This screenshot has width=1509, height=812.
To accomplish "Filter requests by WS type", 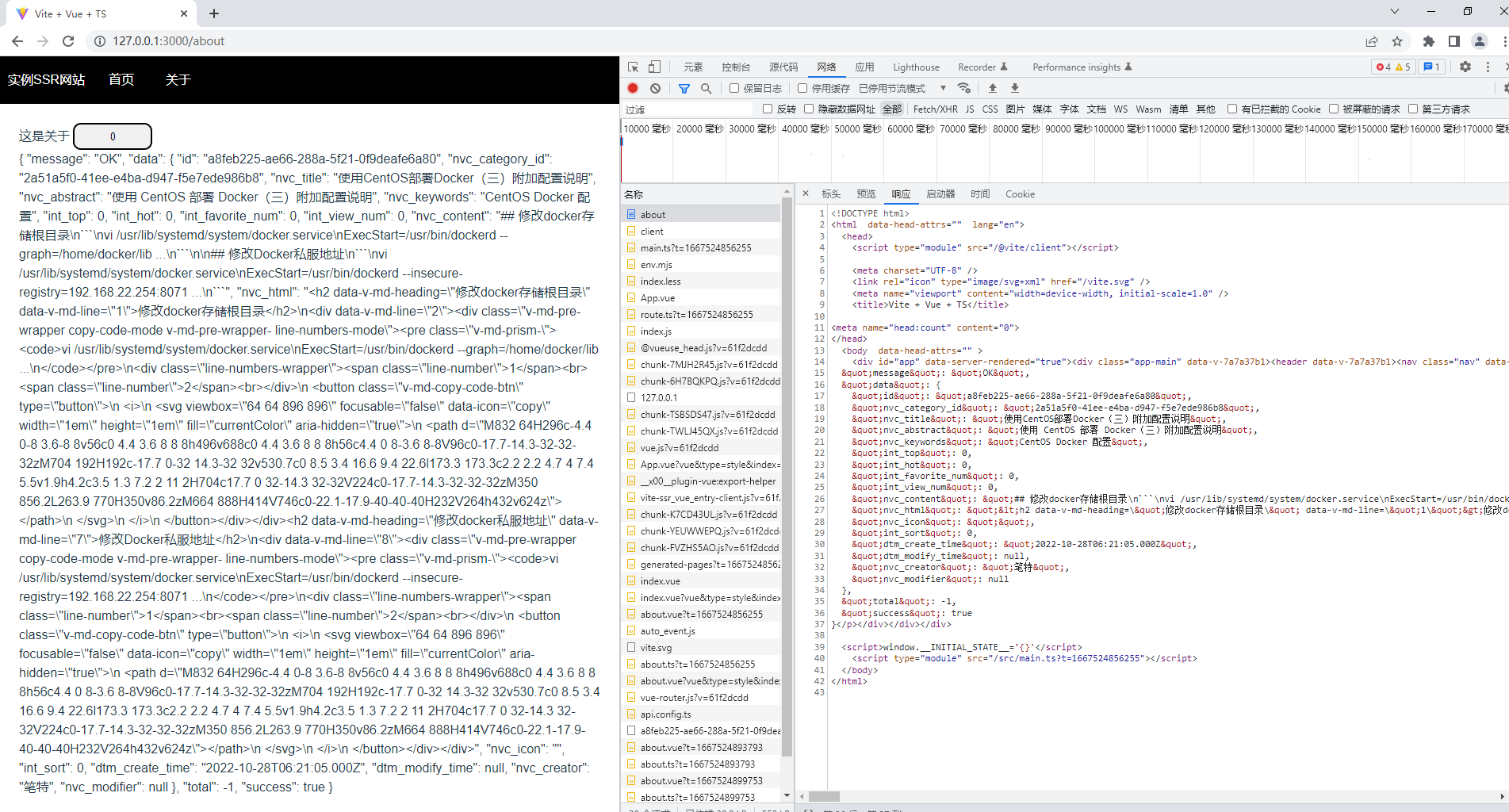I will pyautogui.click(x=1120, y=109).
